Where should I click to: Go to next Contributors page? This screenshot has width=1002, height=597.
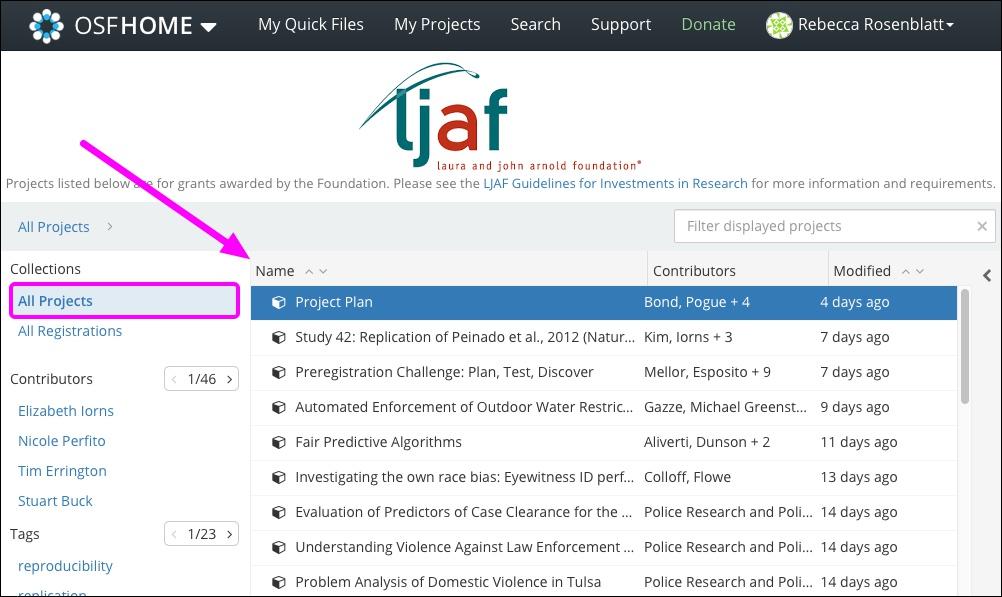pyautogui.click(x=229, y=379)
